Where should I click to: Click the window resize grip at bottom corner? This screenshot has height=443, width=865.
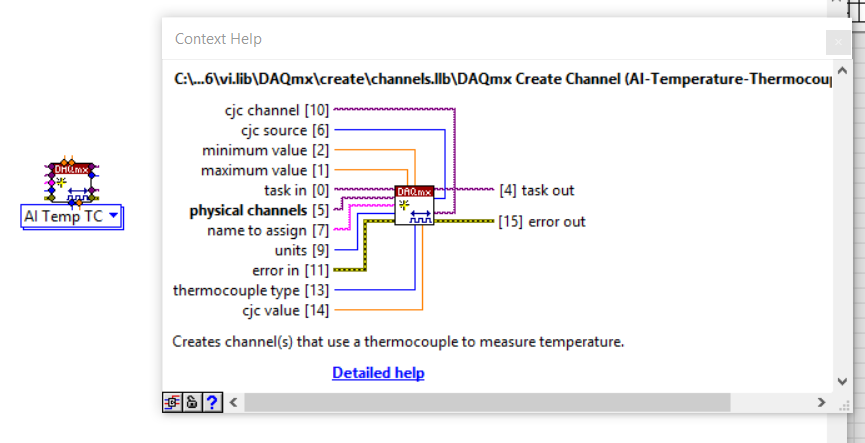pos(845,407)
